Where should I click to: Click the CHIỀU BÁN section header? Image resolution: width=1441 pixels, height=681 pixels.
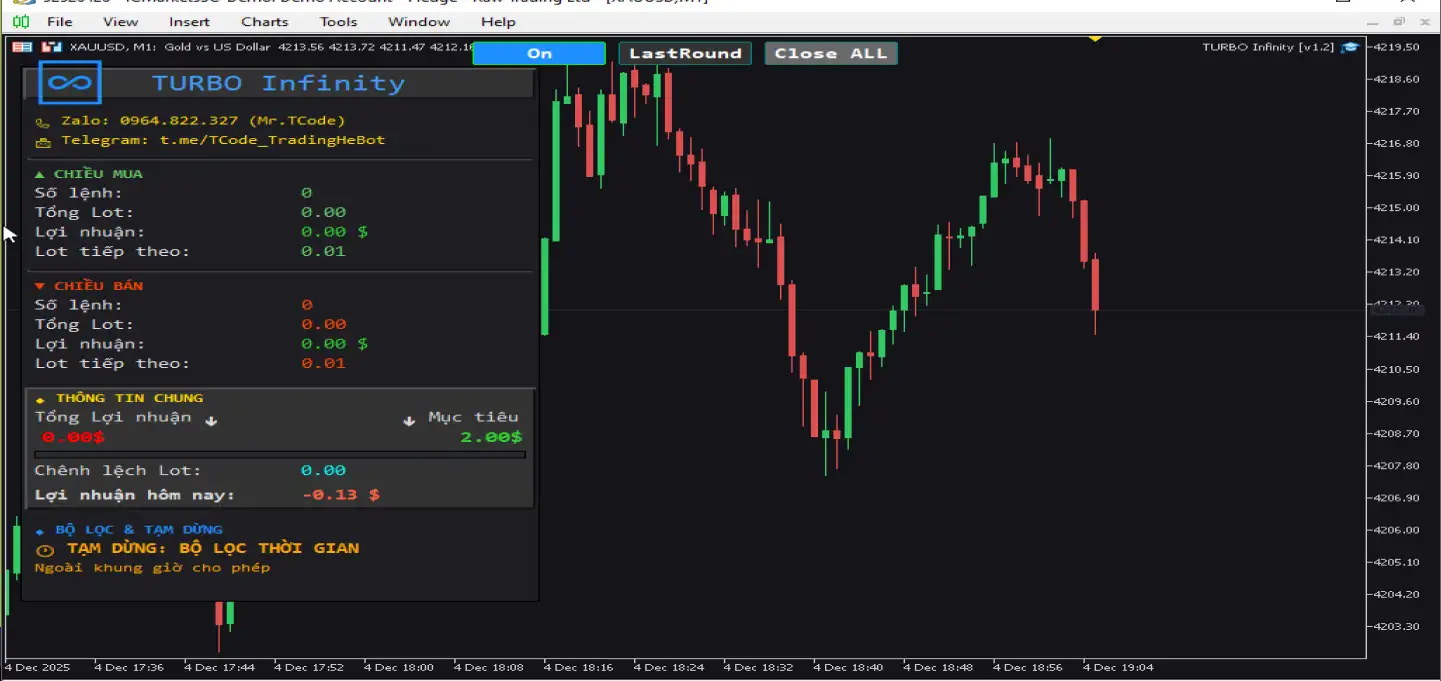(x=90, y=286)
